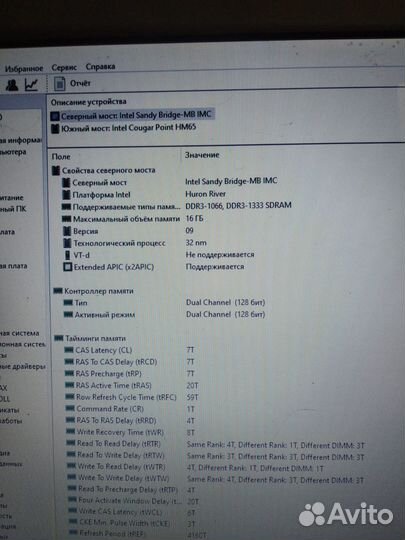Click the memory icon beside Write Recovery Time (tWR)

(71, 431)
